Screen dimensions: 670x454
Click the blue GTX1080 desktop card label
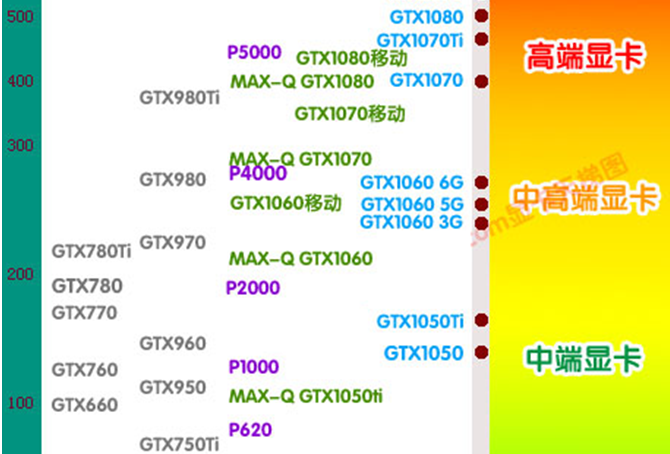(426, 18)
